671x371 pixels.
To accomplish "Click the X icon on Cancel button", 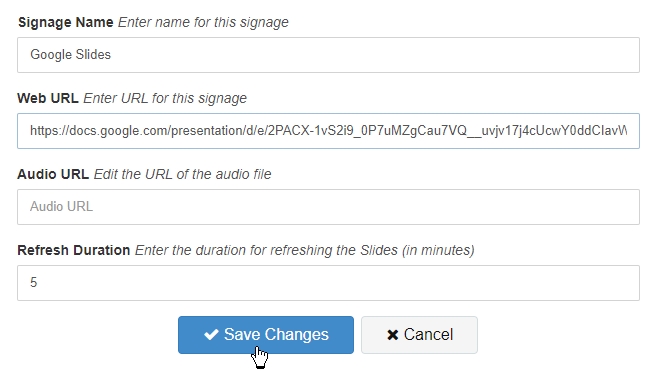I will [x=392, y=335].
